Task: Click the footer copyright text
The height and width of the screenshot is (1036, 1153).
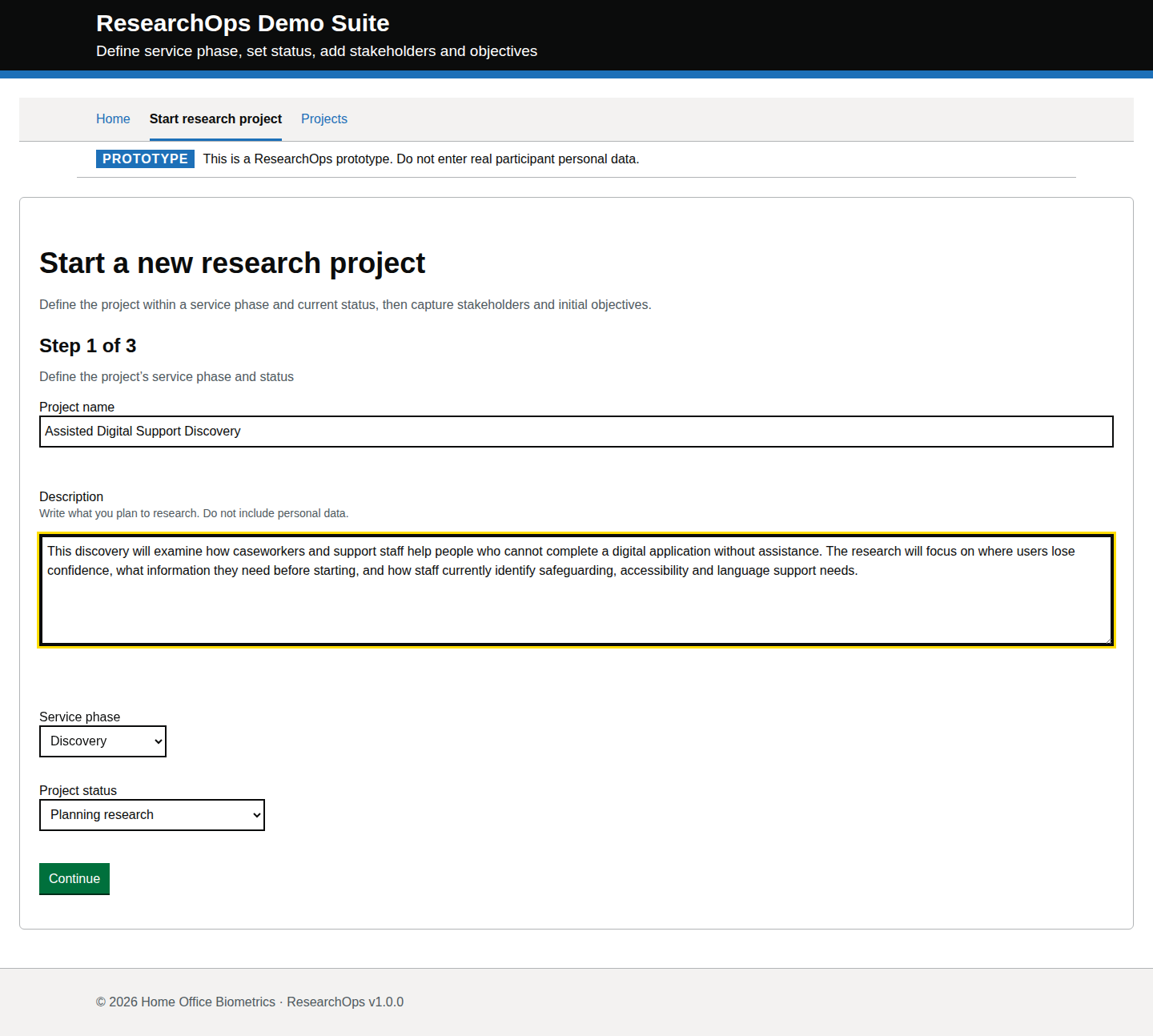Action: point(249,1002)
